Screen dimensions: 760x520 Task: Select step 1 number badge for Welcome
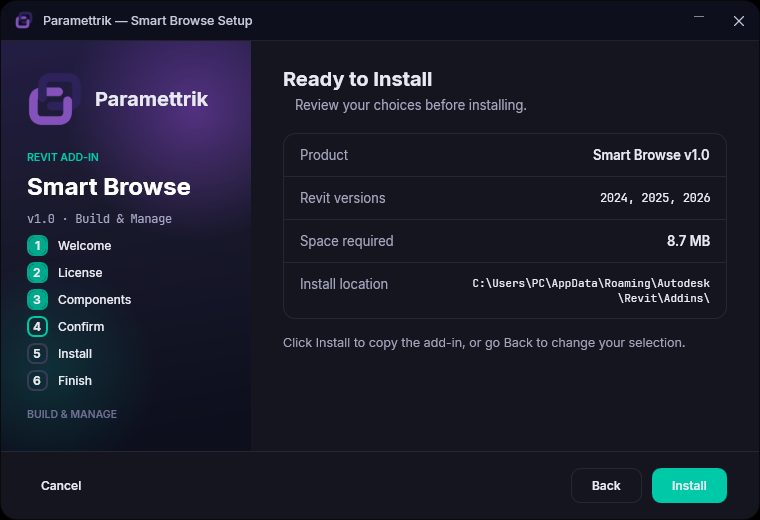coord(37,246)
